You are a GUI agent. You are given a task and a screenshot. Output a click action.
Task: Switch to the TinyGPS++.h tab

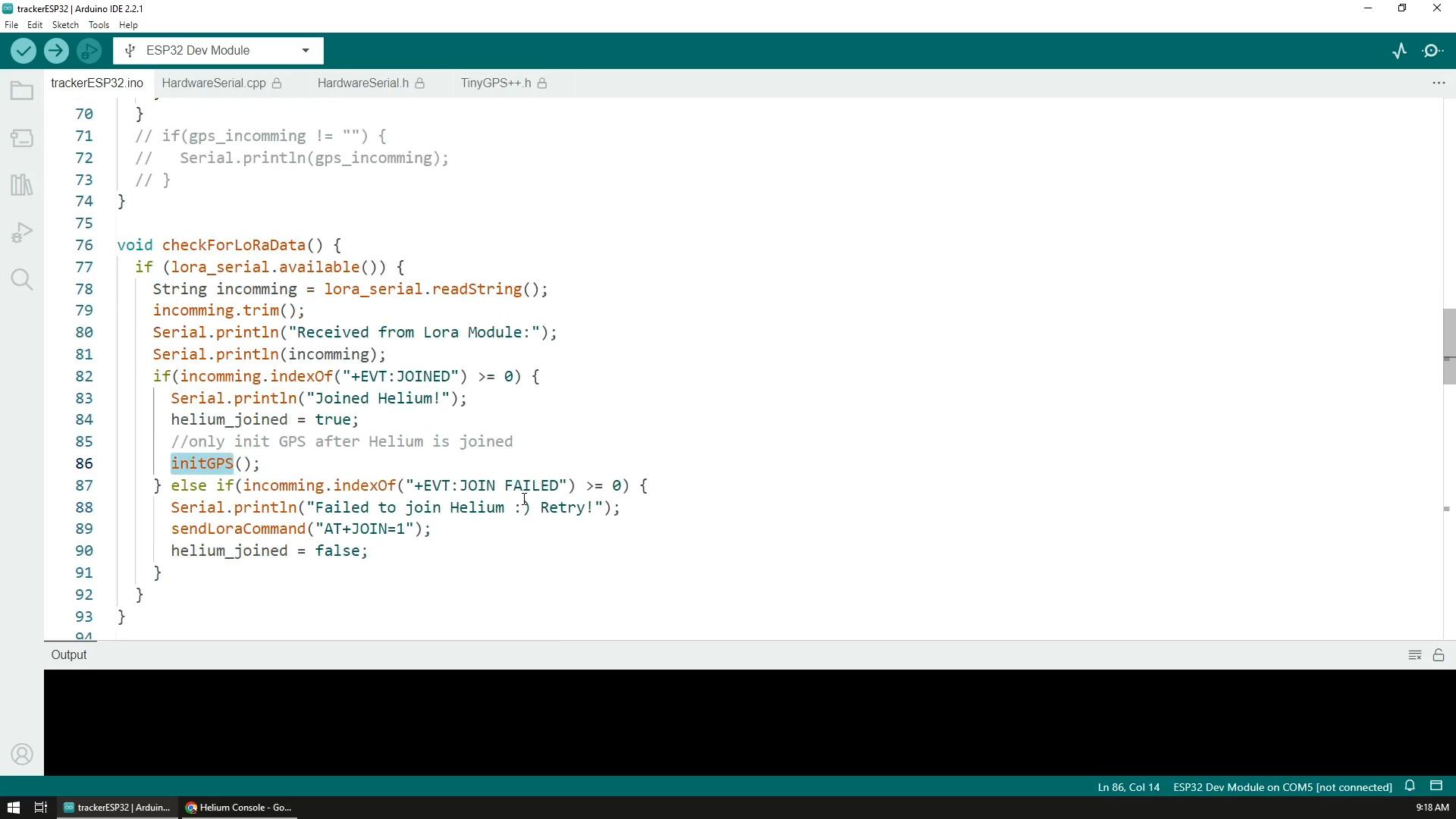[495, 83]
